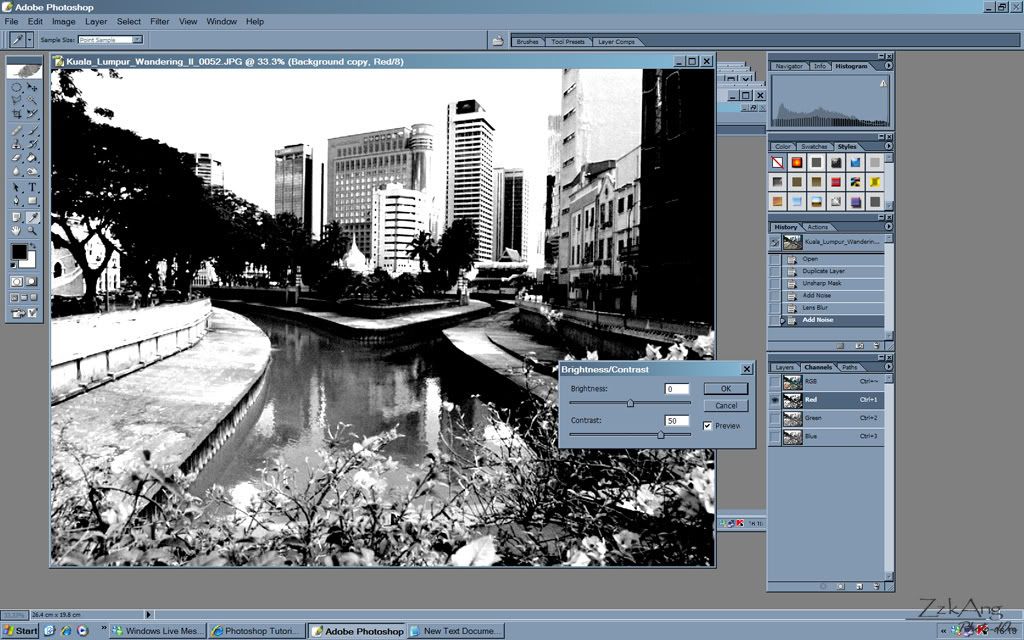Switch to Quick Mask mode
This screenshot has width=1024, height=640.
click(x=31, y=280)
